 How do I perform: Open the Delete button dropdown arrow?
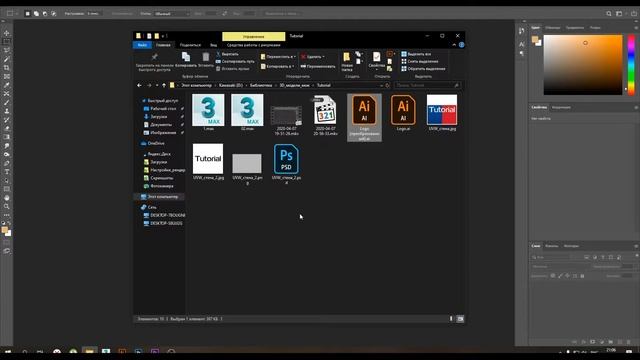click(324, 57)
